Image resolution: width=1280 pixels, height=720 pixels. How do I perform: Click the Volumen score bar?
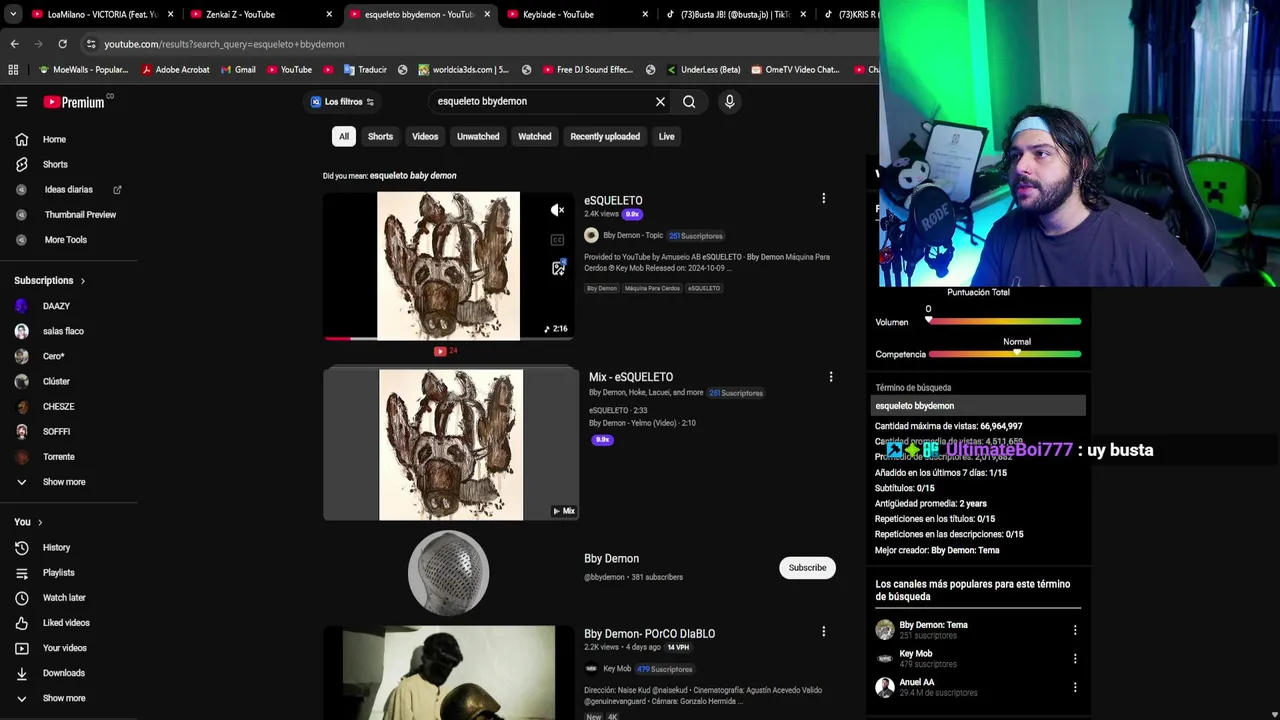coord(1004,322)
